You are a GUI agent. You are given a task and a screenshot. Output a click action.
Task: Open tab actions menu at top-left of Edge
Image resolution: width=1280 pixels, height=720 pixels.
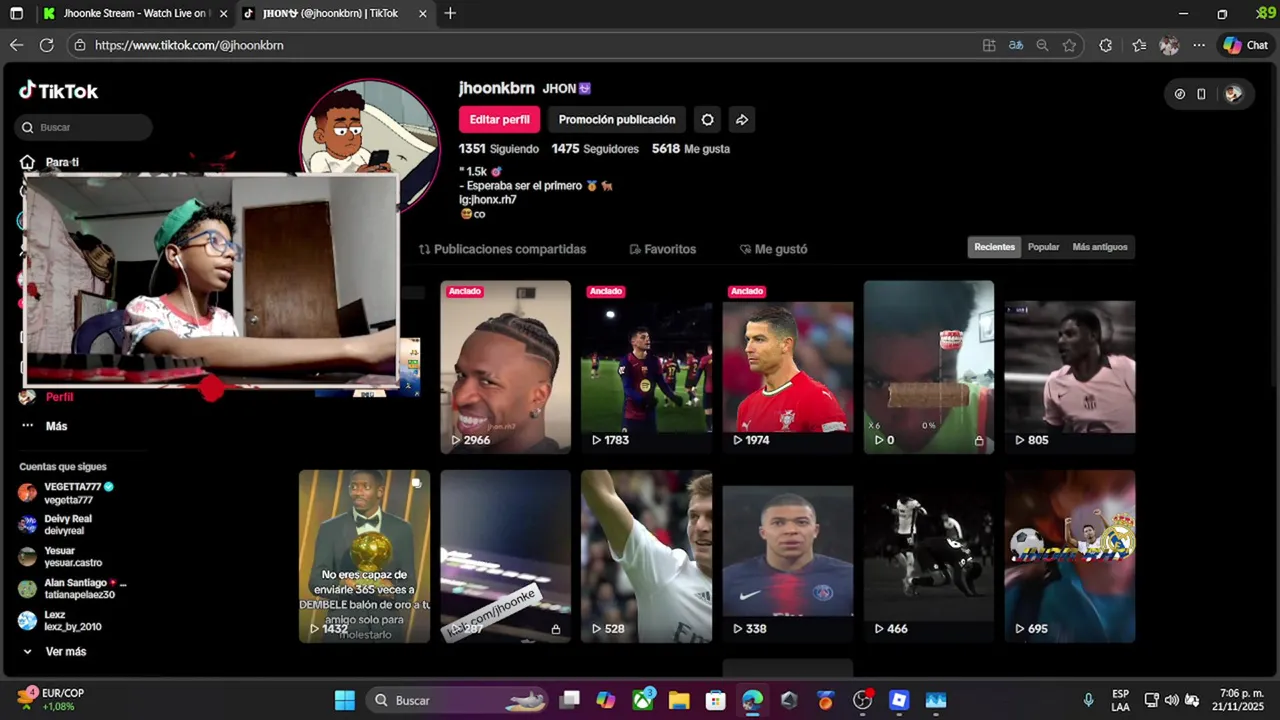[16, 14]
